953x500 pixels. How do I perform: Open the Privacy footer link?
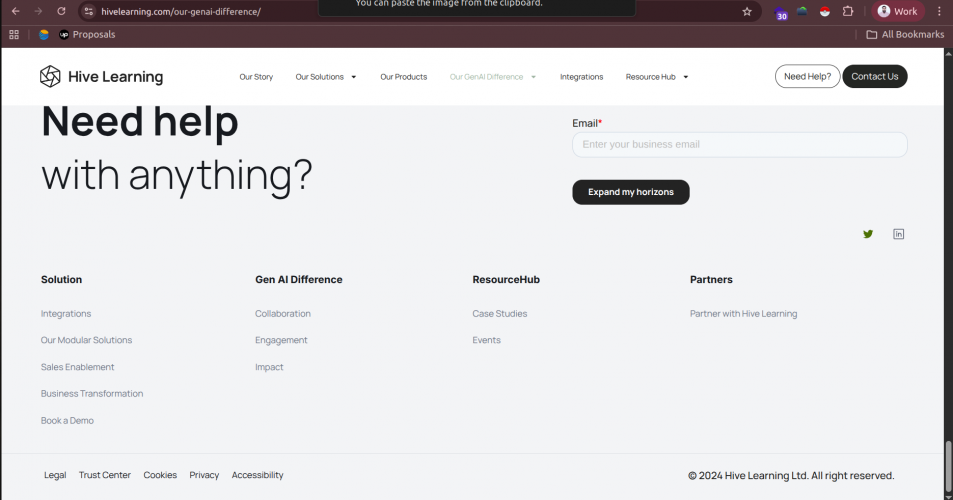coord(204,475)
